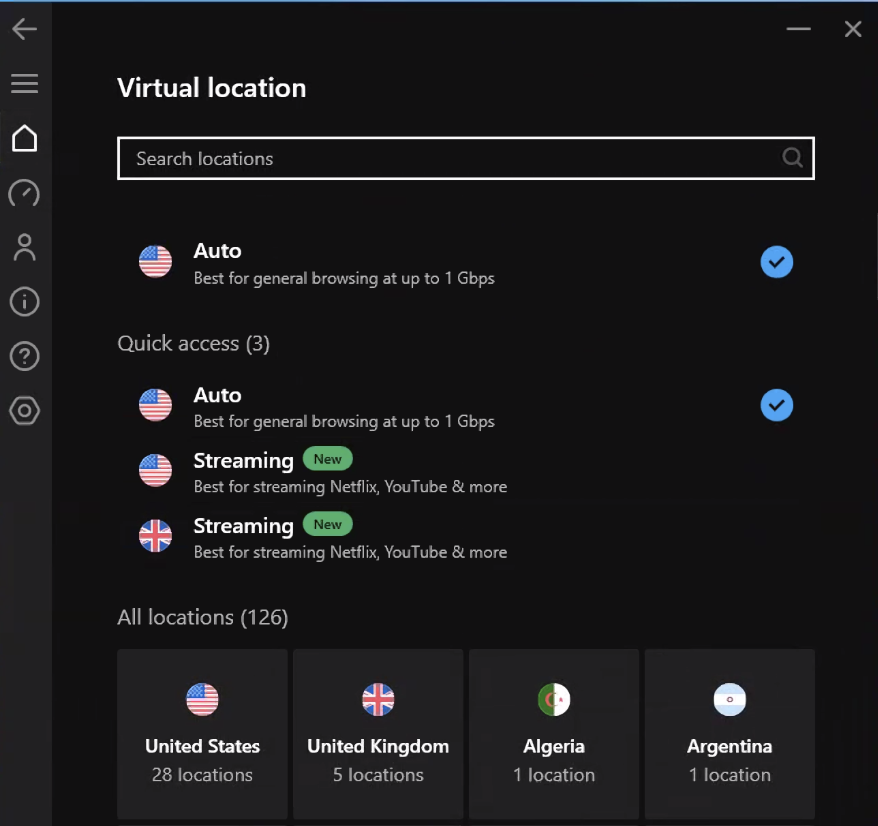Click New badge on US Streaming
The width and height of the screenshot is (878, 826).
click(x=328, y=459)
